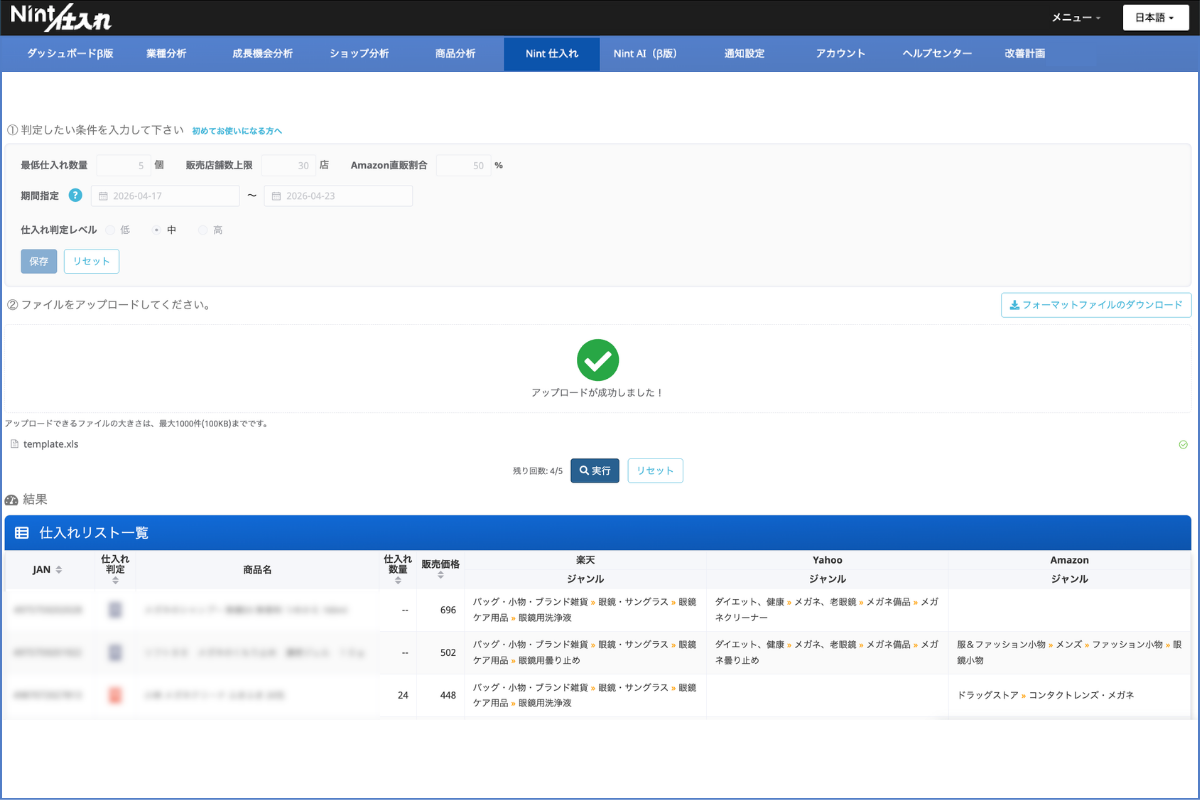This screenshot has height=800, width=1200.
Task: Open the メニュー dropdown in header
Action: (x=1076, y=18)
